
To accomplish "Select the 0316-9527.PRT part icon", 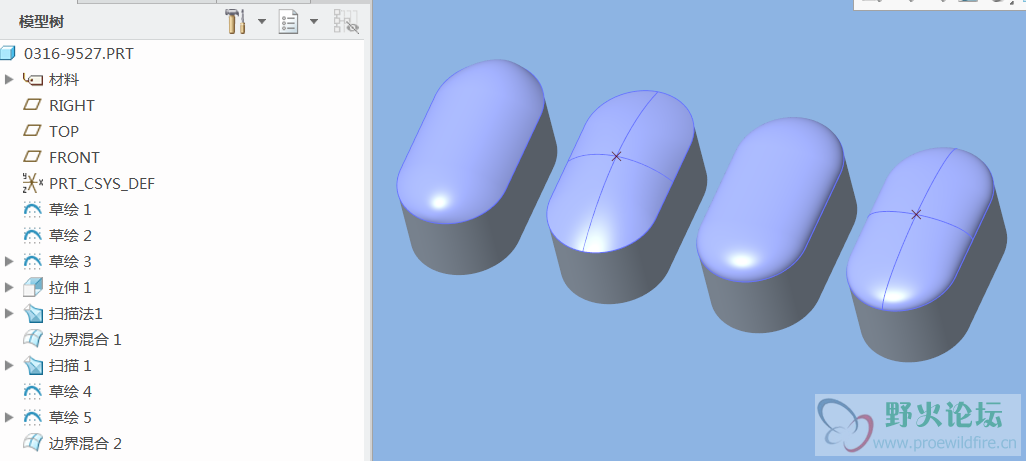I will coord(8,53).
